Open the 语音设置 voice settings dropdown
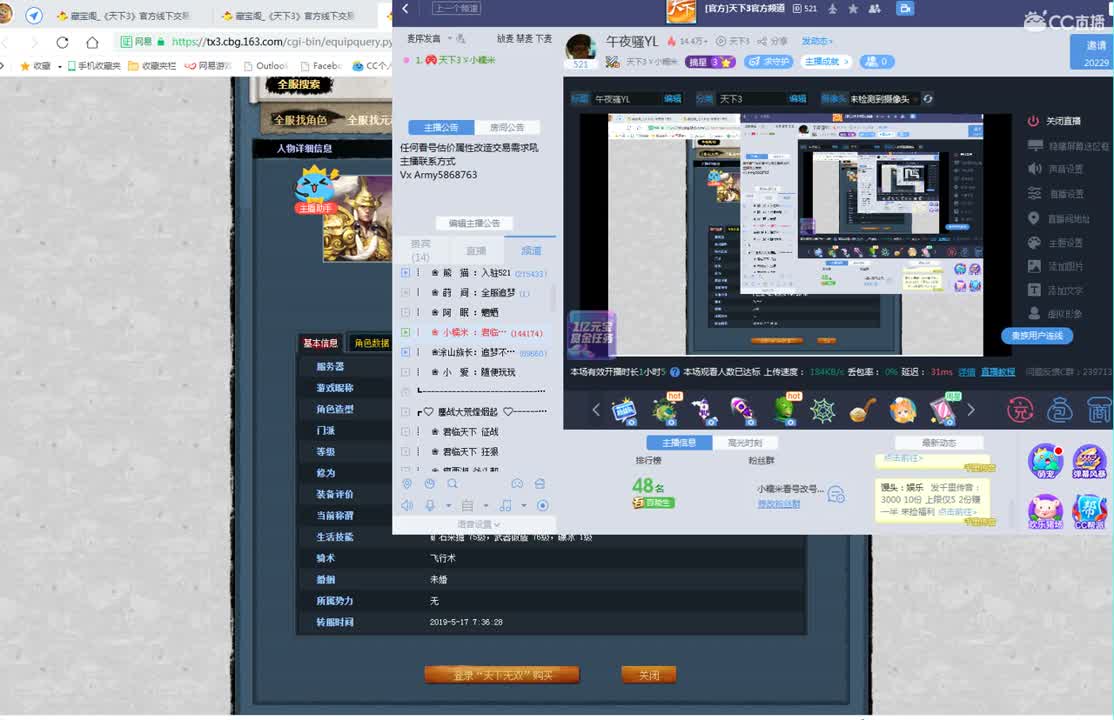This screenshot has height=720, width=1114. tap(475, 523)
